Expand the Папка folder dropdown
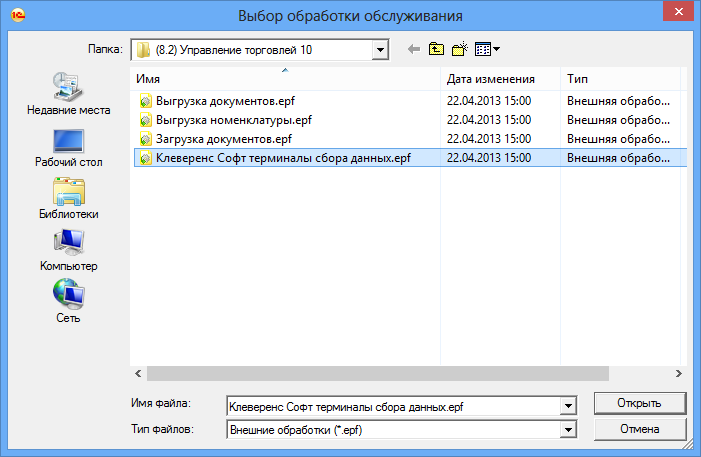Viewport: 701px width, 457px height. [380, 50]
